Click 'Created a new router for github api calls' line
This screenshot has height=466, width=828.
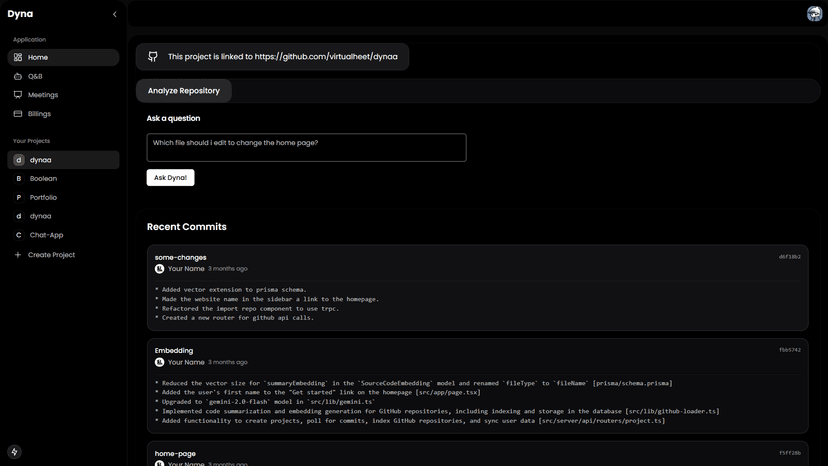coord(234,318)
